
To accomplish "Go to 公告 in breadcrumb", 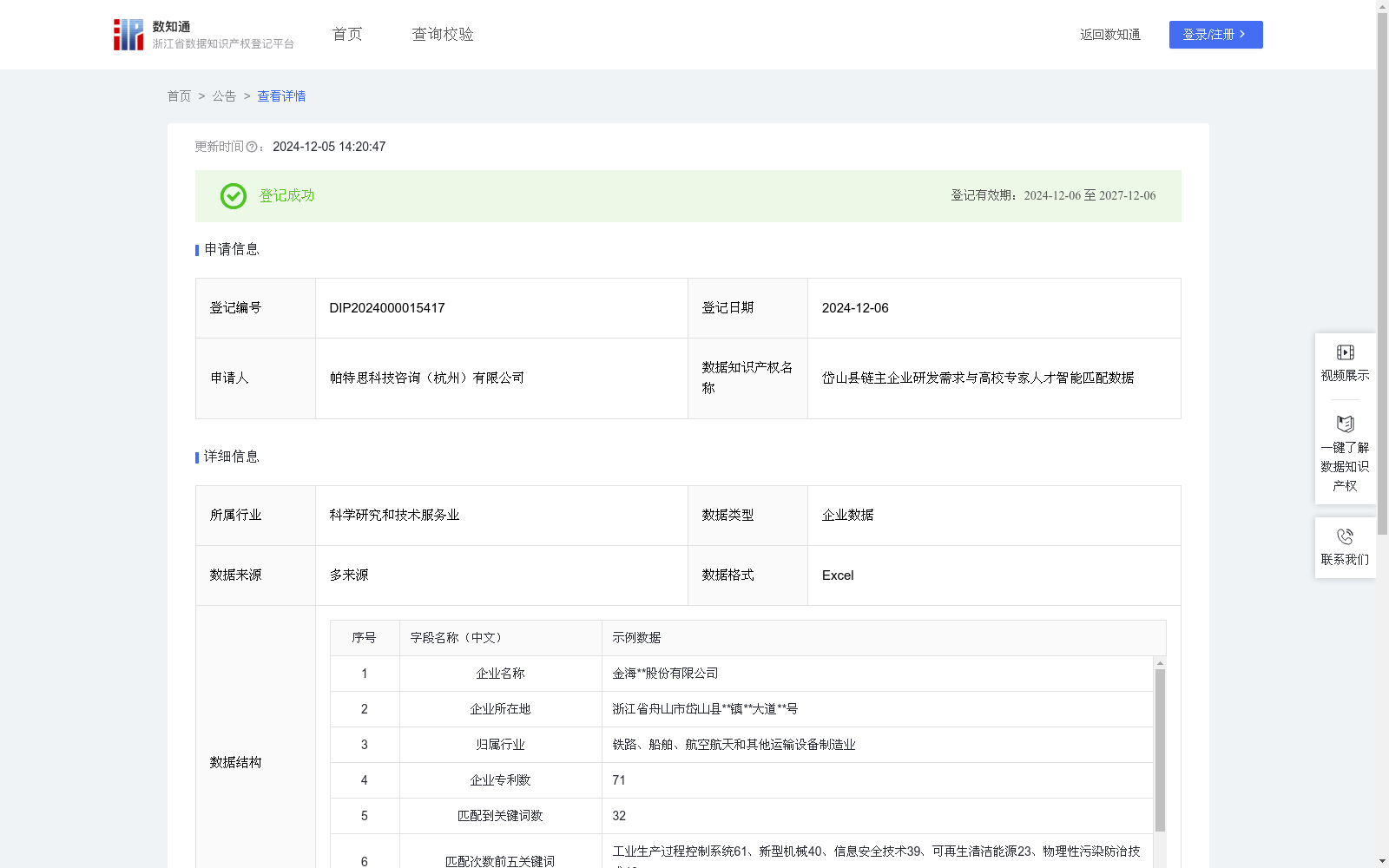I will 224,96.
